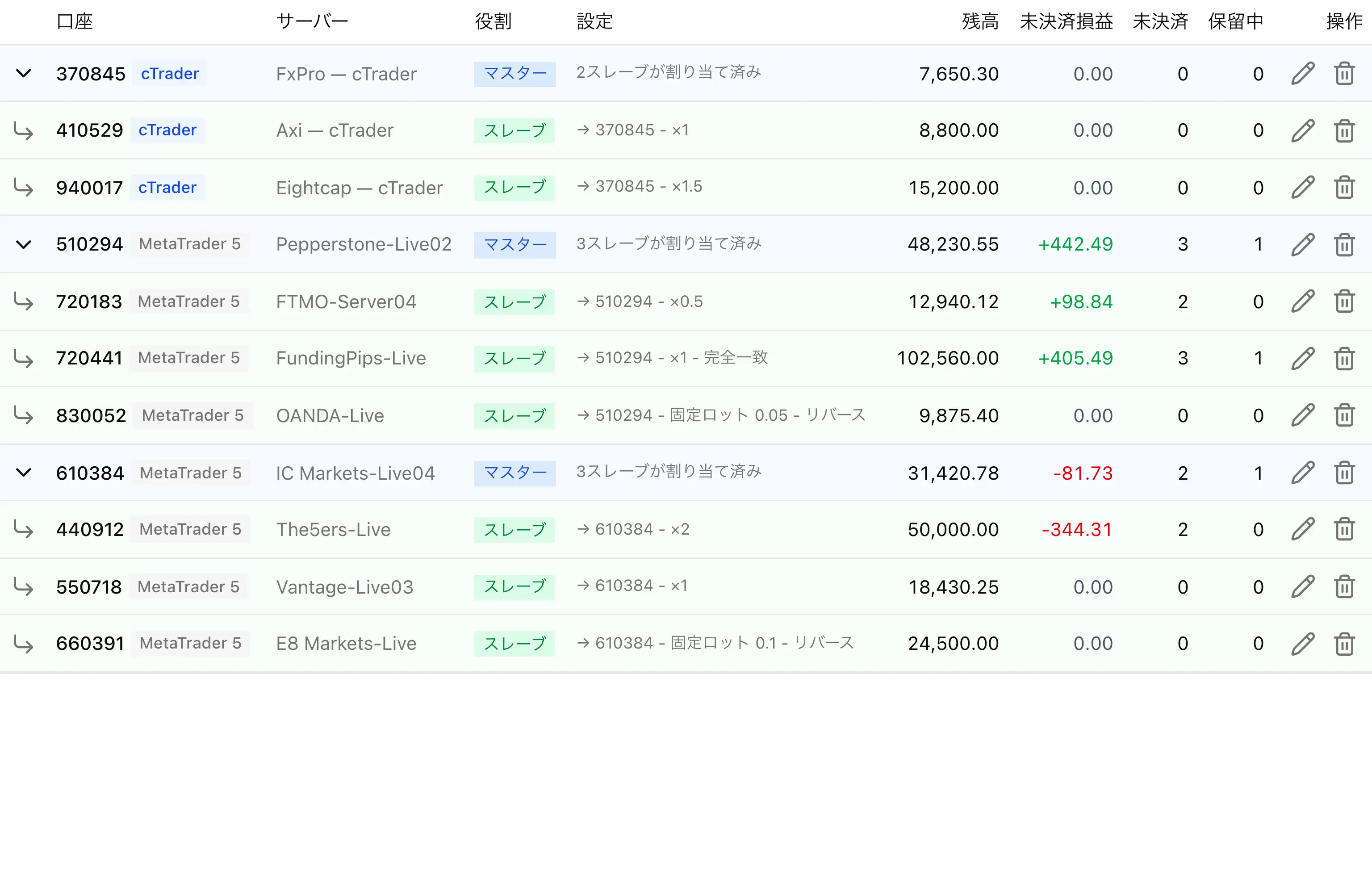This screenshot has width=1372, height=879.
Task: Click the The5ers-Live server name
Action: [333, 530]
